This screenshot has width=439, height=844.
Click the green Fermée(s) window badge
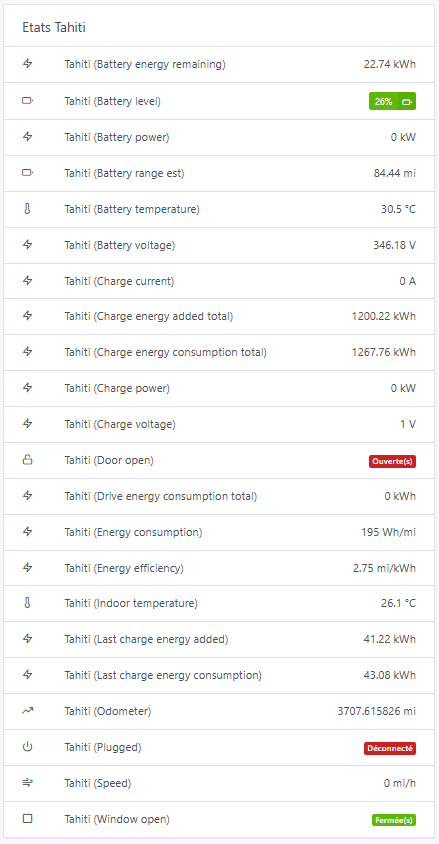coord(394,820)
